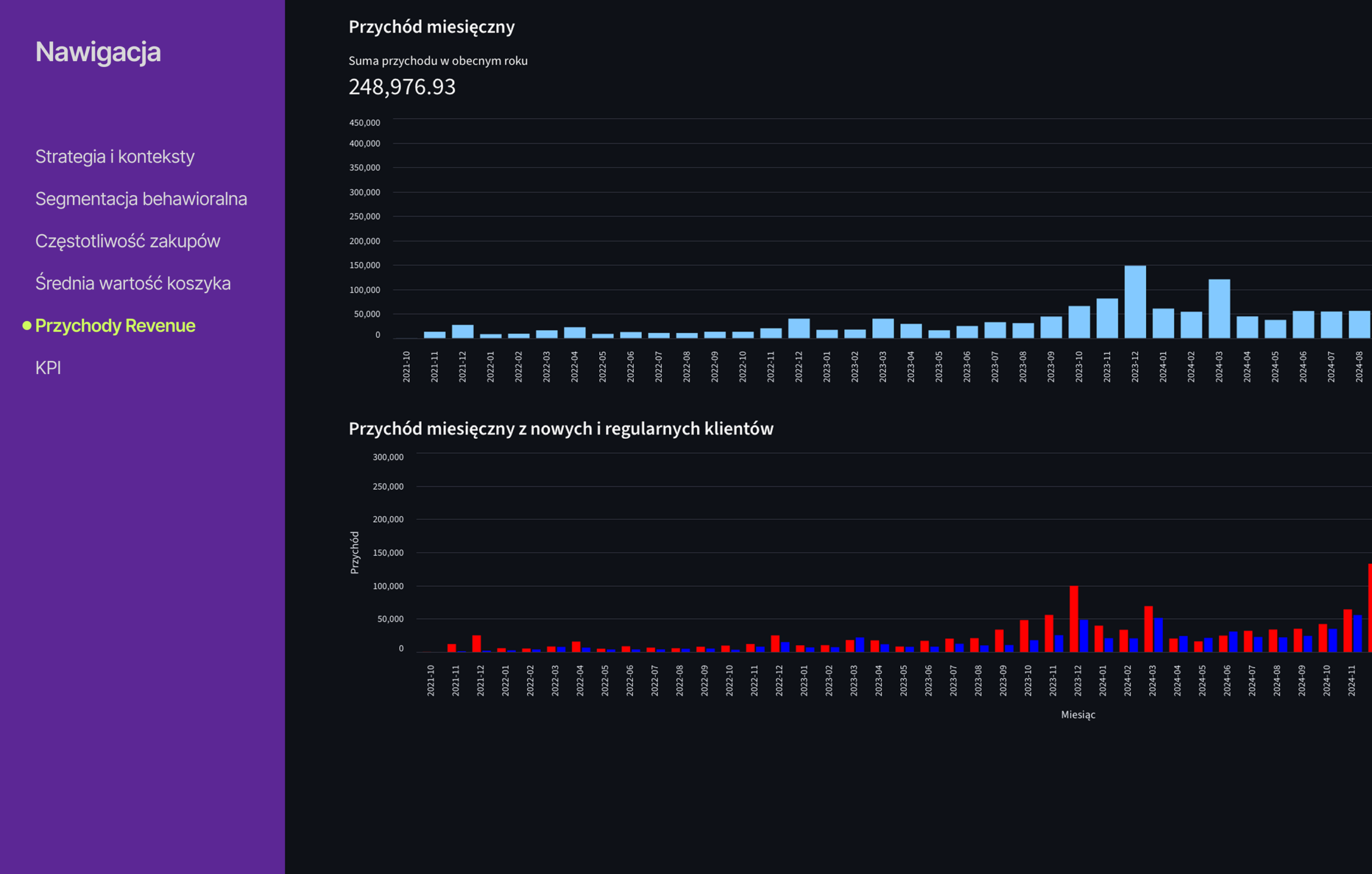Click the active Przychody Revenue item

[x=115, y=325]
